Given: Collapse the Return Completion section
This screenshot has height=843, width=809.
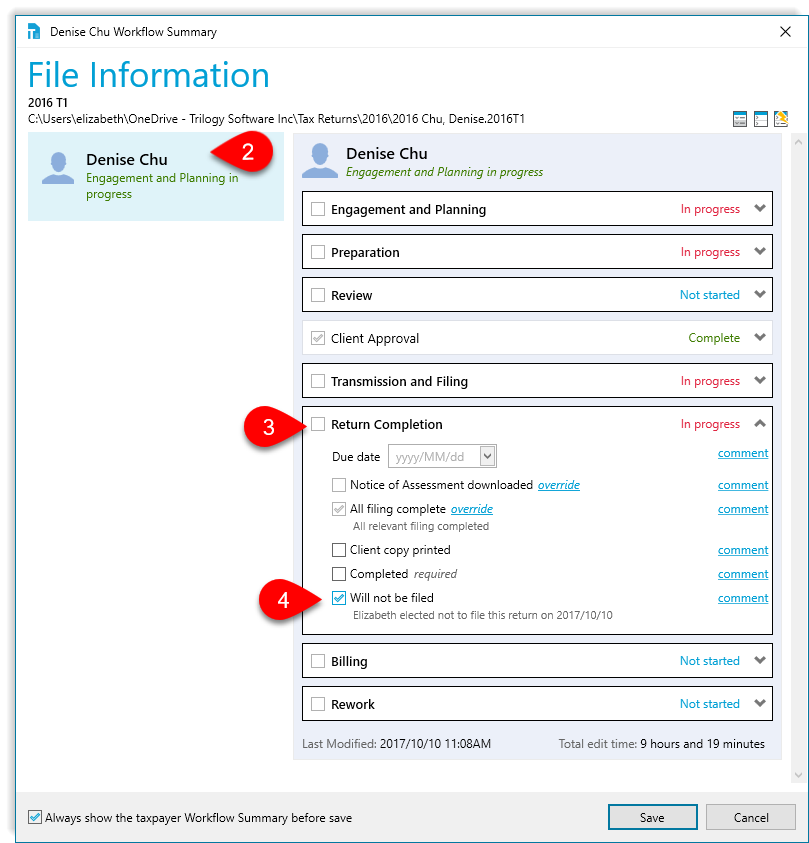Looking at the screenshot, I should (760, 424).
